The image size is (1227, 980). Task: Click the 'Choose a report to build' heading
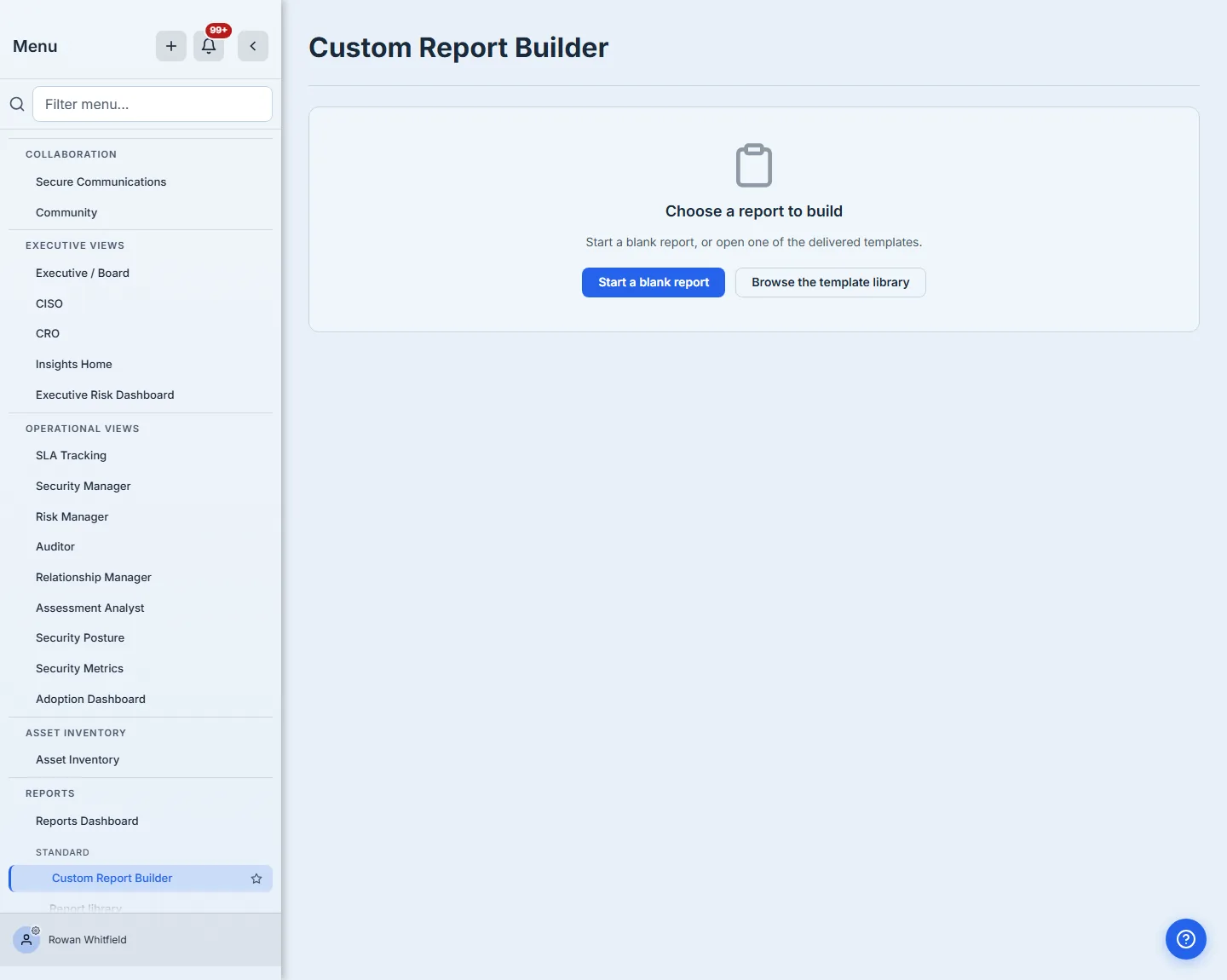[x=754, y=211]
